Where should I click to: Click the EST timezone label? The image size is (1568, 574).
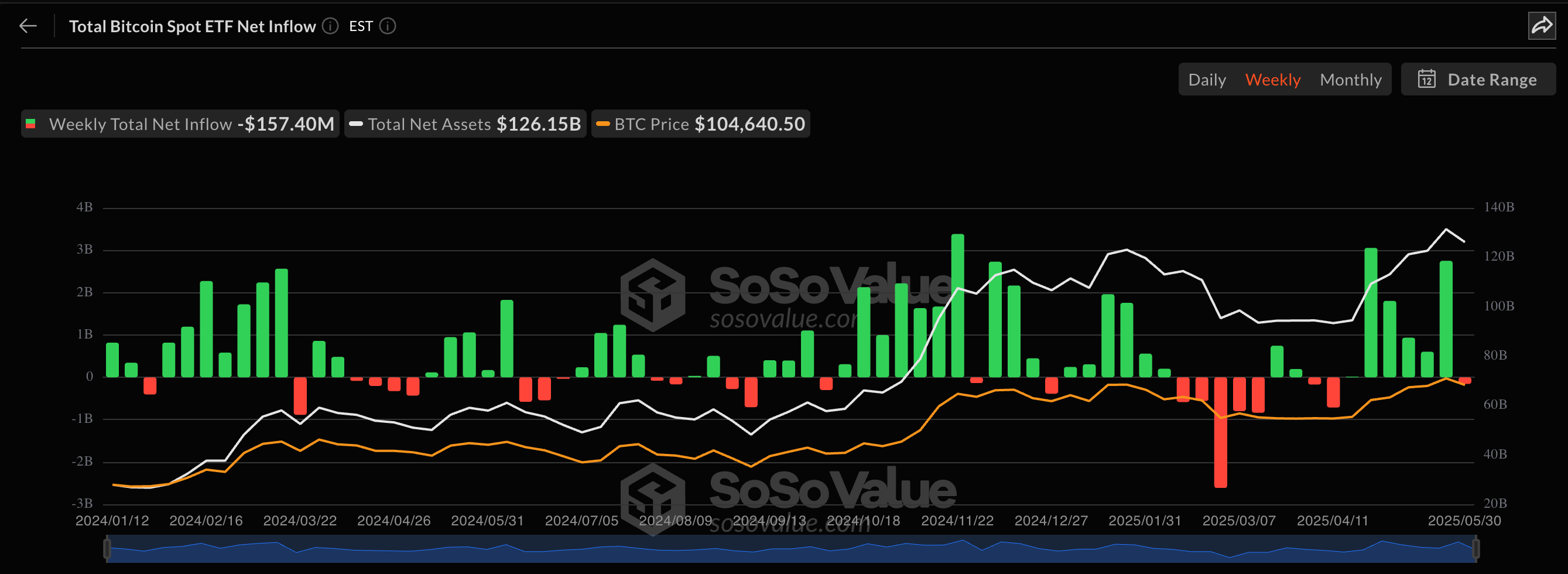coord(360,26)
